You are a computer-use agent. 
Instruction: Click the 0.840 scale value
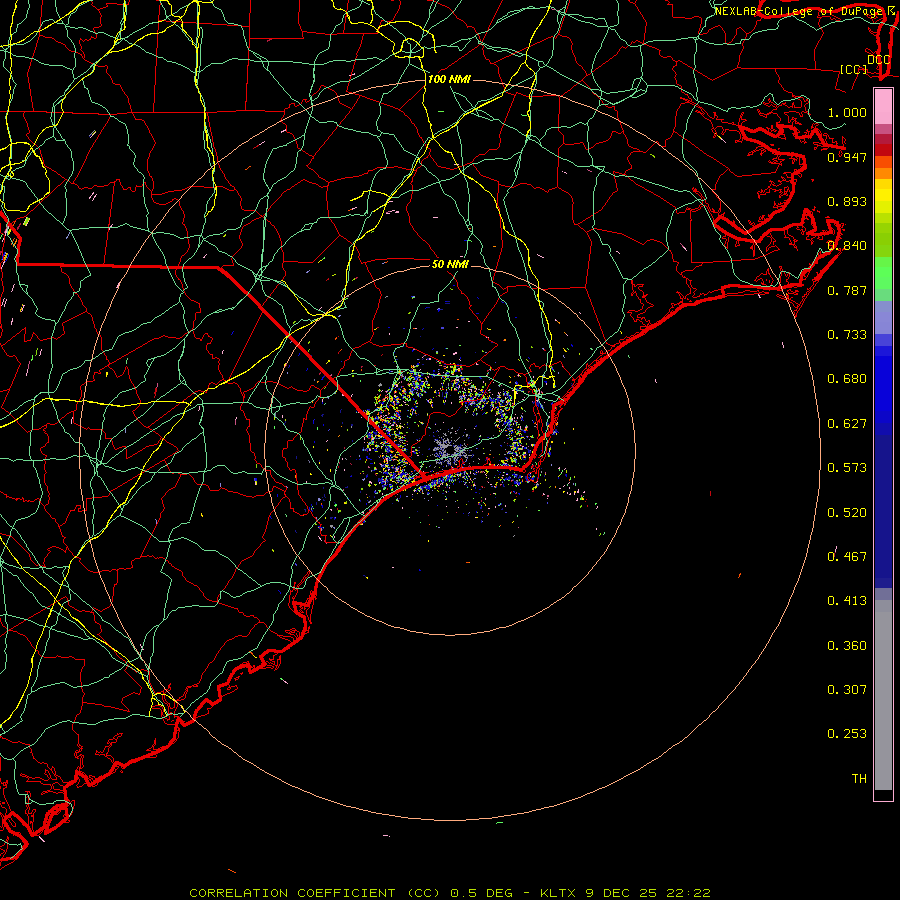tap(847, 246)
